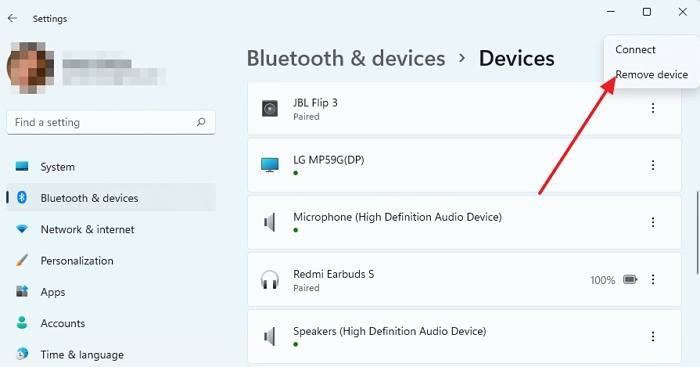Open more options for Redmi Earbuds S
The width and height of the screenshot is (700, 367).
point(653,279)
